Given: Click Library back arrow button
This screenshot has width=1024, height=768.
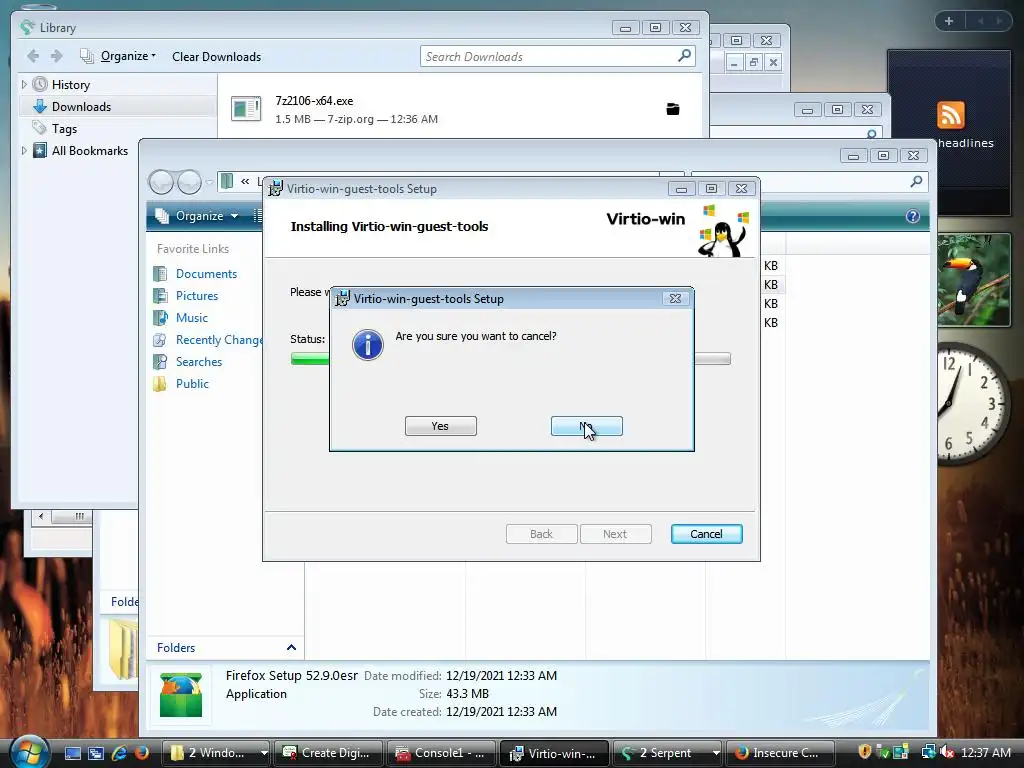Looking at the screenshot, I should 33,56.
